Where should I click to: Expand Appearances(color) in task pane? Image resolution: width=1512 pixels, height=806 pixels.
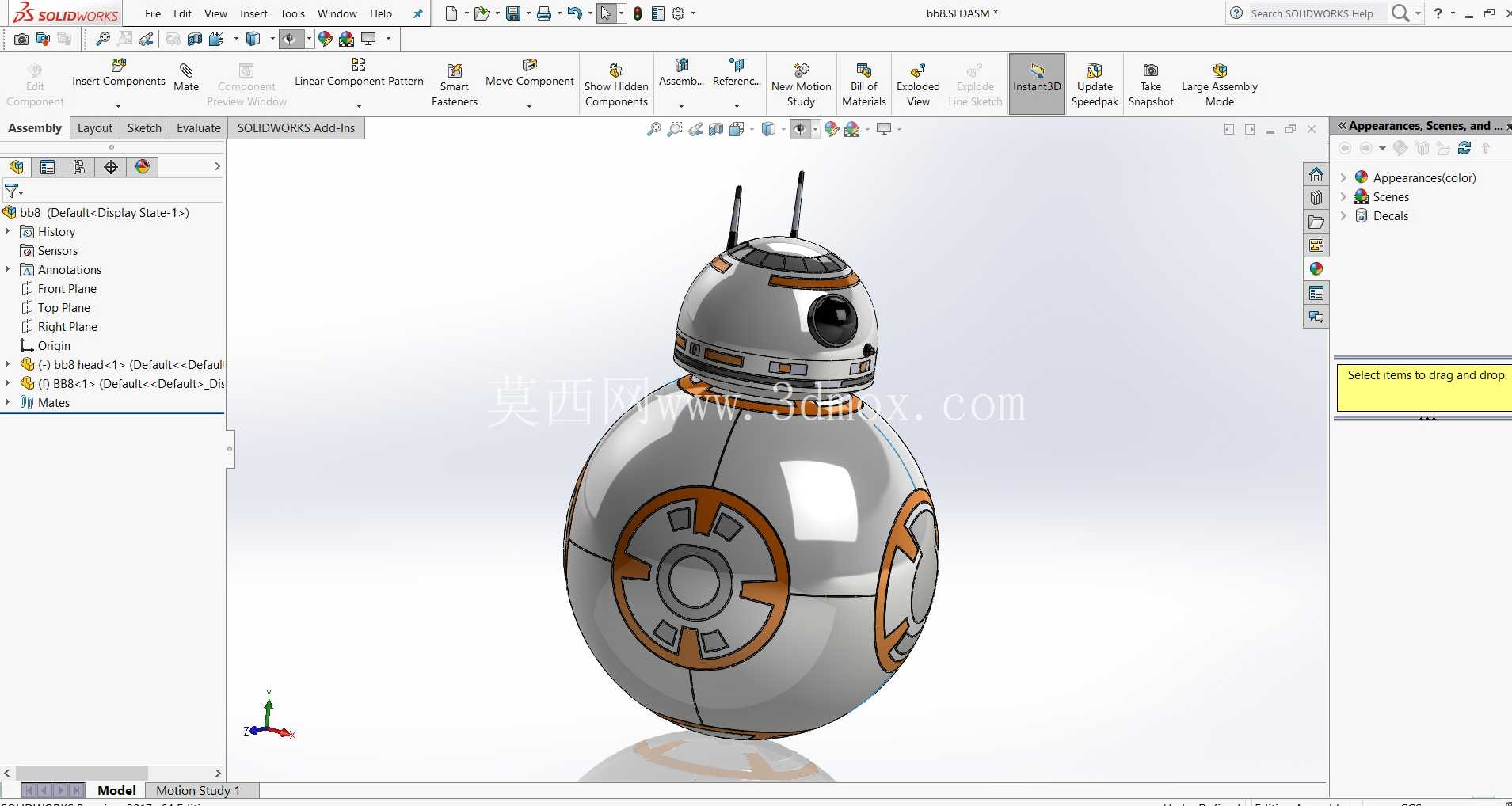1343,177
